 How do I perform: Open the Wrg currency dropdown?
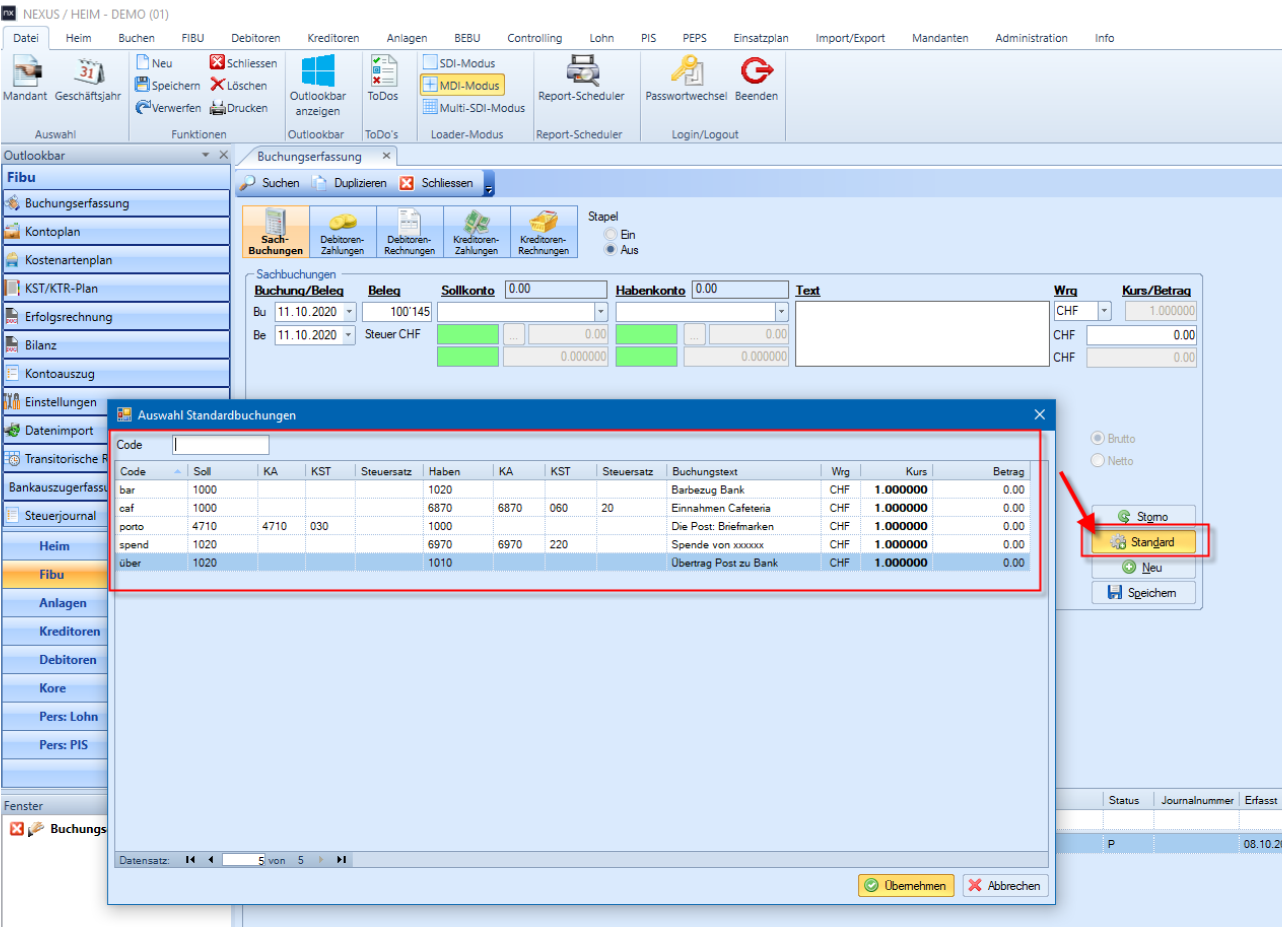click(1104, 312)
